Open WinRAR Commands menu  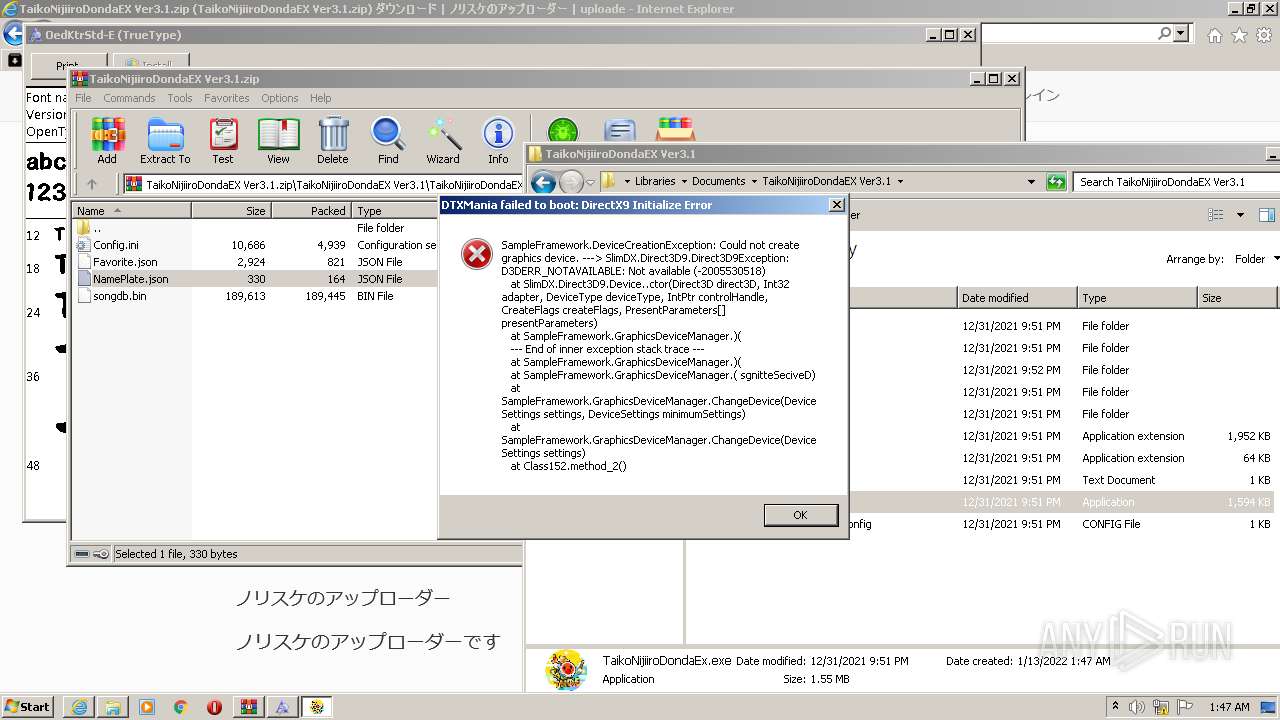129,98
